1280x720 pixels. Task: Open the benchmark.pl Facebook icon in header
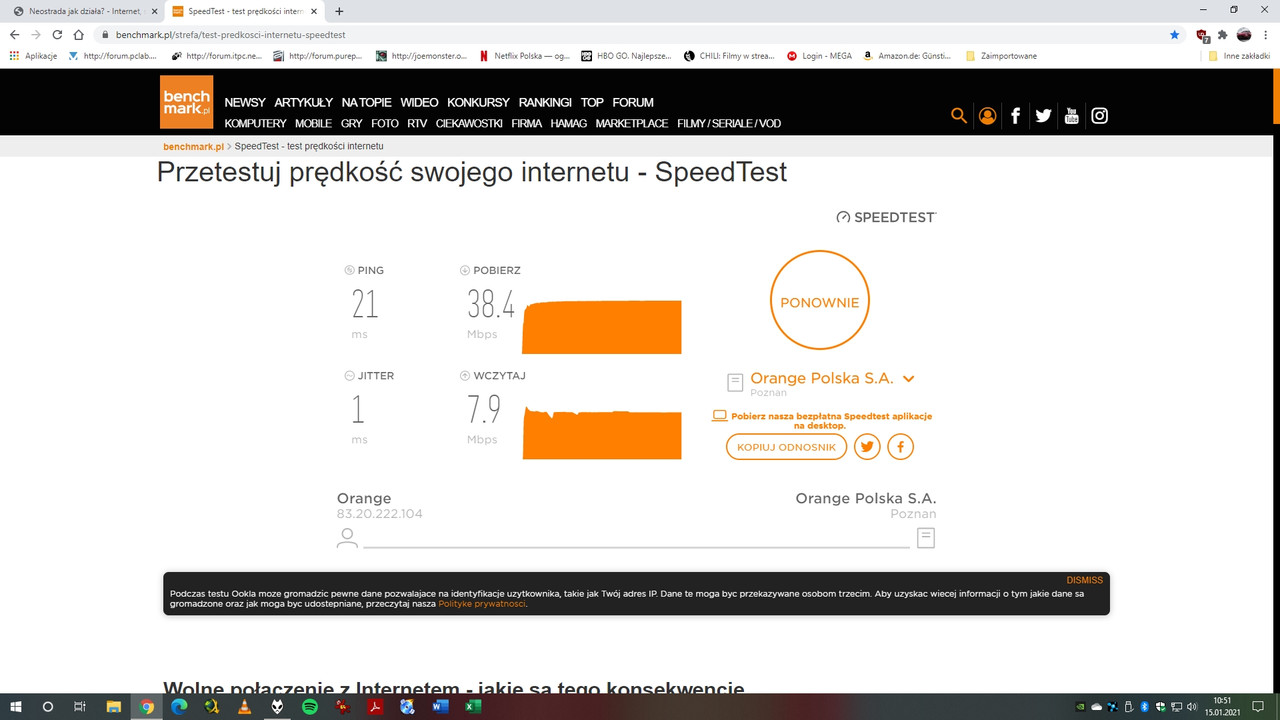(1015, 116)
